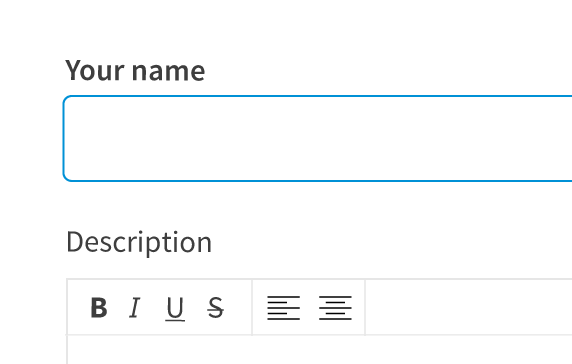This screenshot has height=364, width=572.
Task: Click inside the Description editor body
Action: tap(320, 350)
